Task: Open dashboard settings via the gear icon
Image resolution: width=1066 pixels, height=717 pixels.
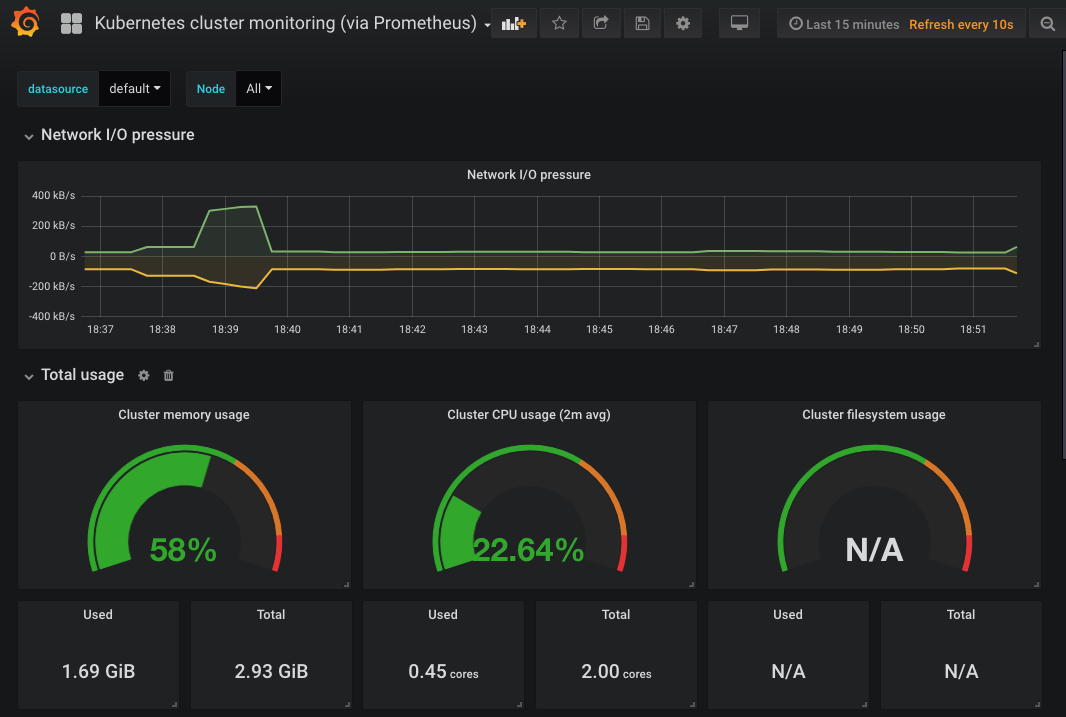Action: (683, 23)
